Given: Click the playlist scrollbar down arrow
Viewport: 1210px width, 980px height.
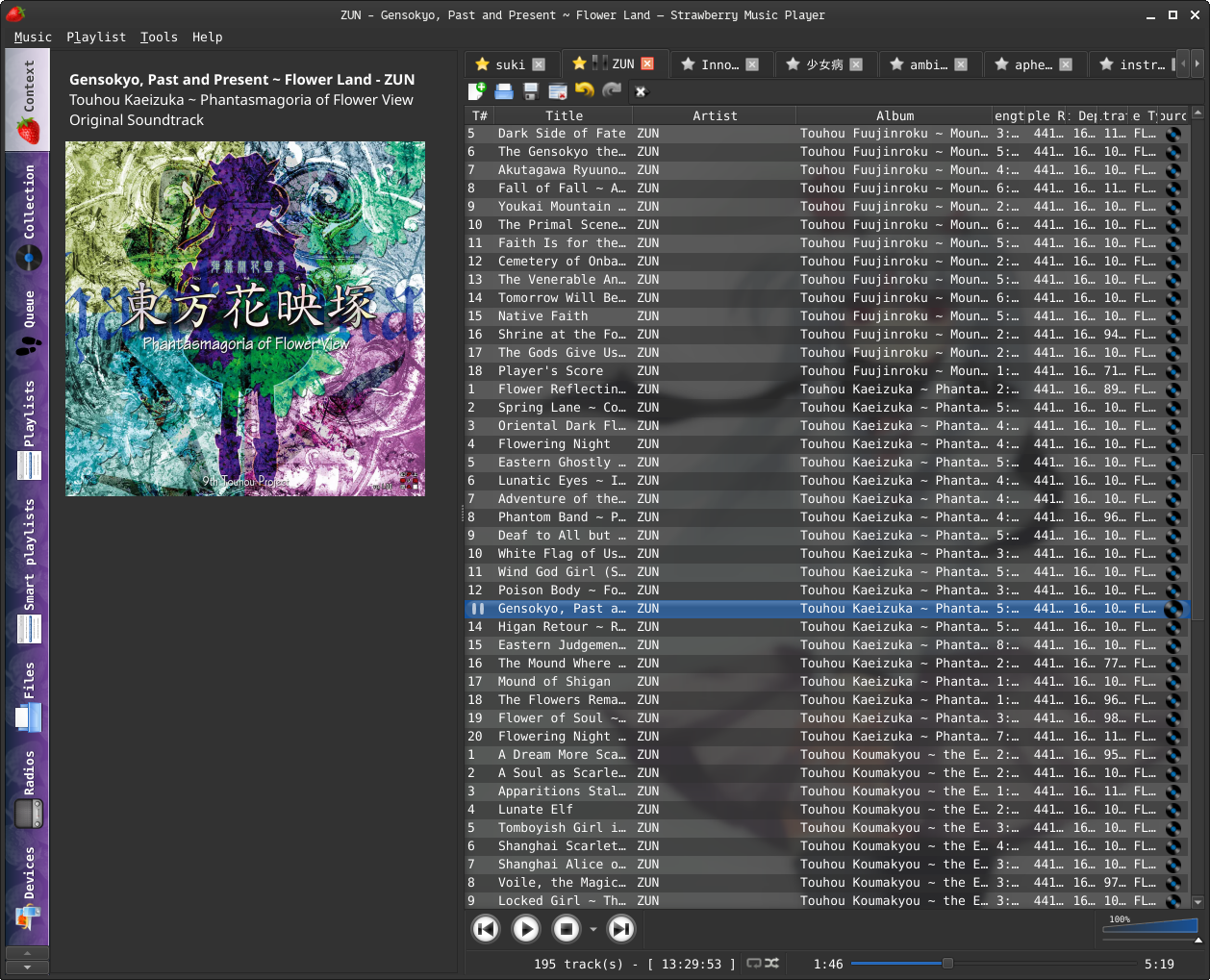Looking at the screenshot, I should click(x=1197, y=902).
